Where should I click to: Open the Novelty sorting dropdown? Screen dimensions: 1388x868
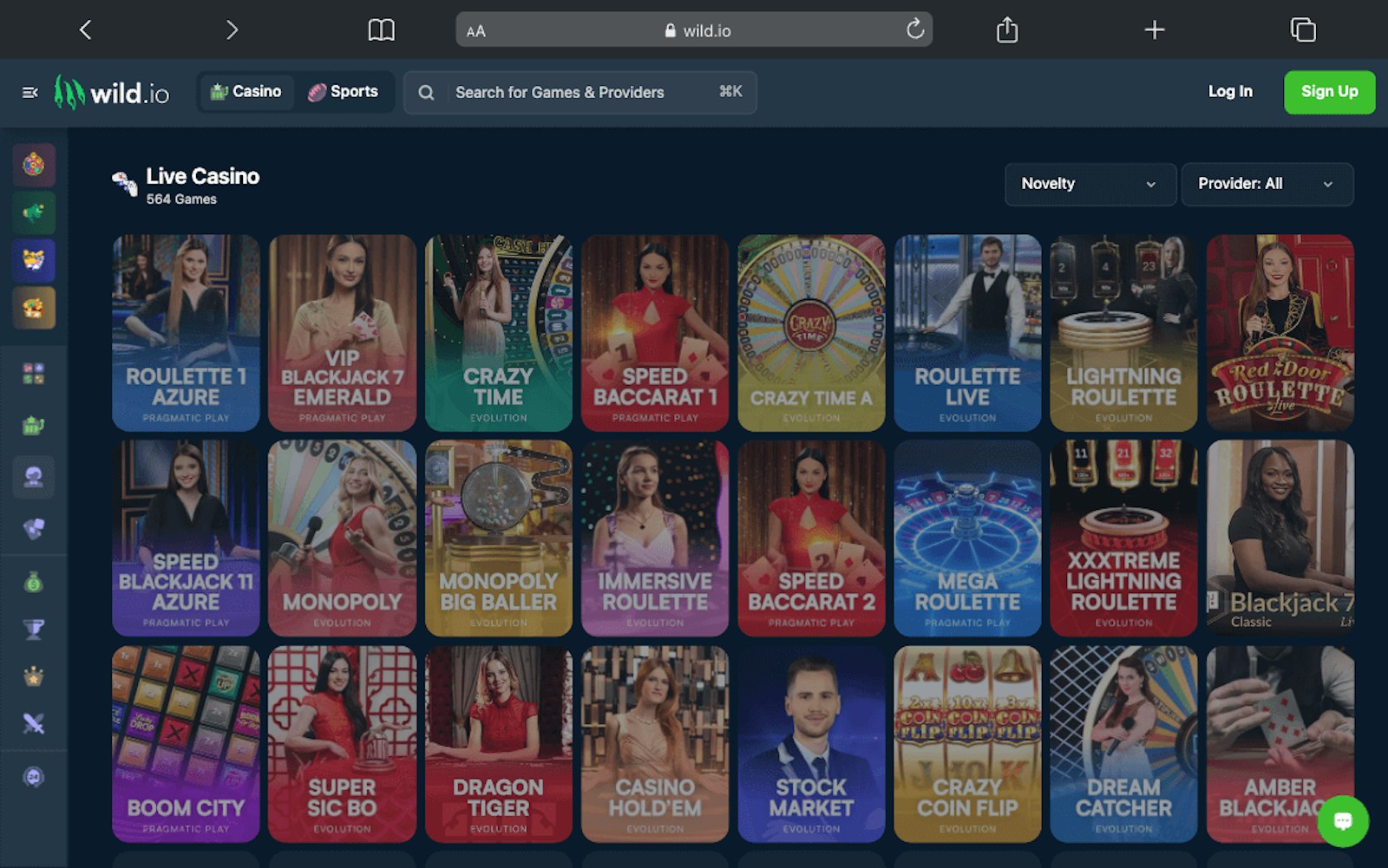click(1090, 184)
